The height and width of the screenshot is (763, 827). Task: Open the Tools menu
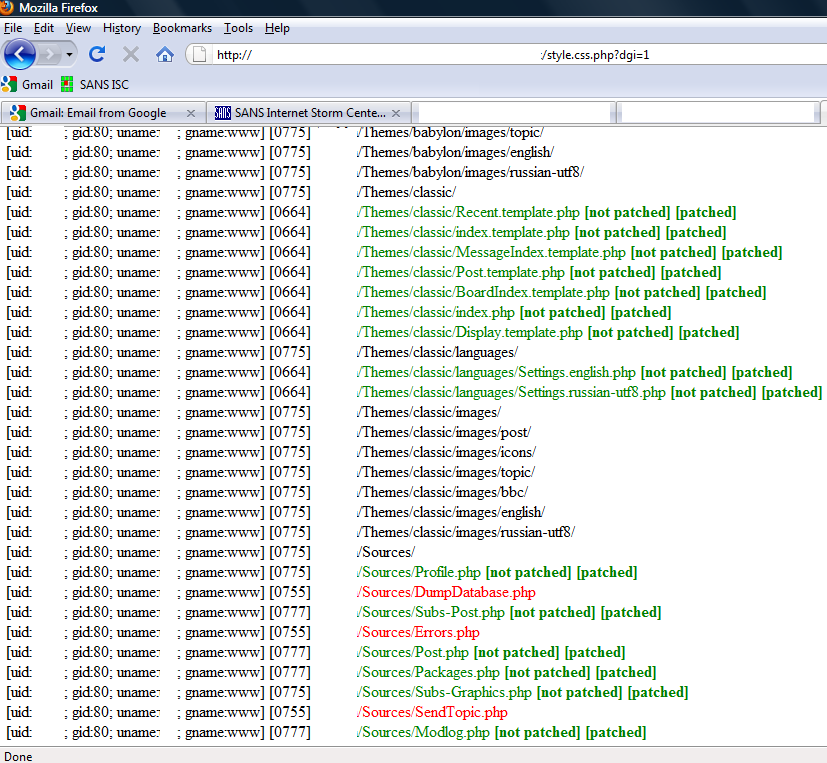click(x=238, y=28)
